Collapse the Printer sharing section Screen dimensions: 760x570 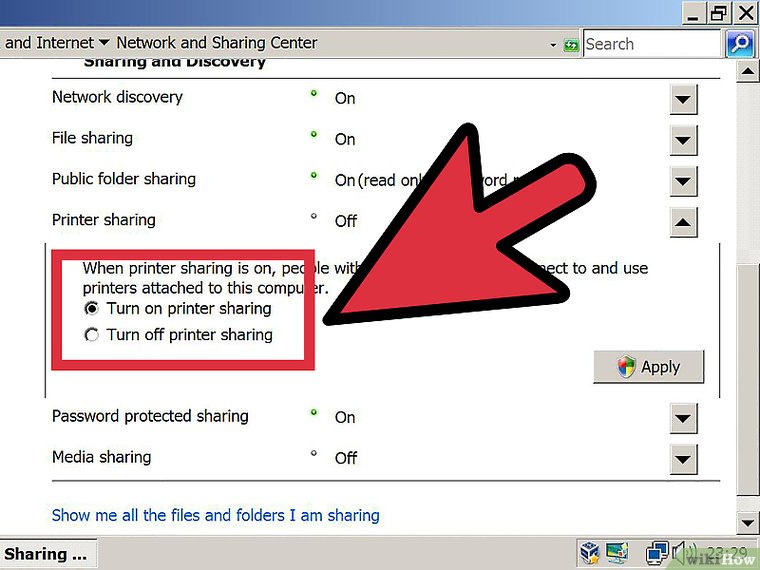coord(683,222)
